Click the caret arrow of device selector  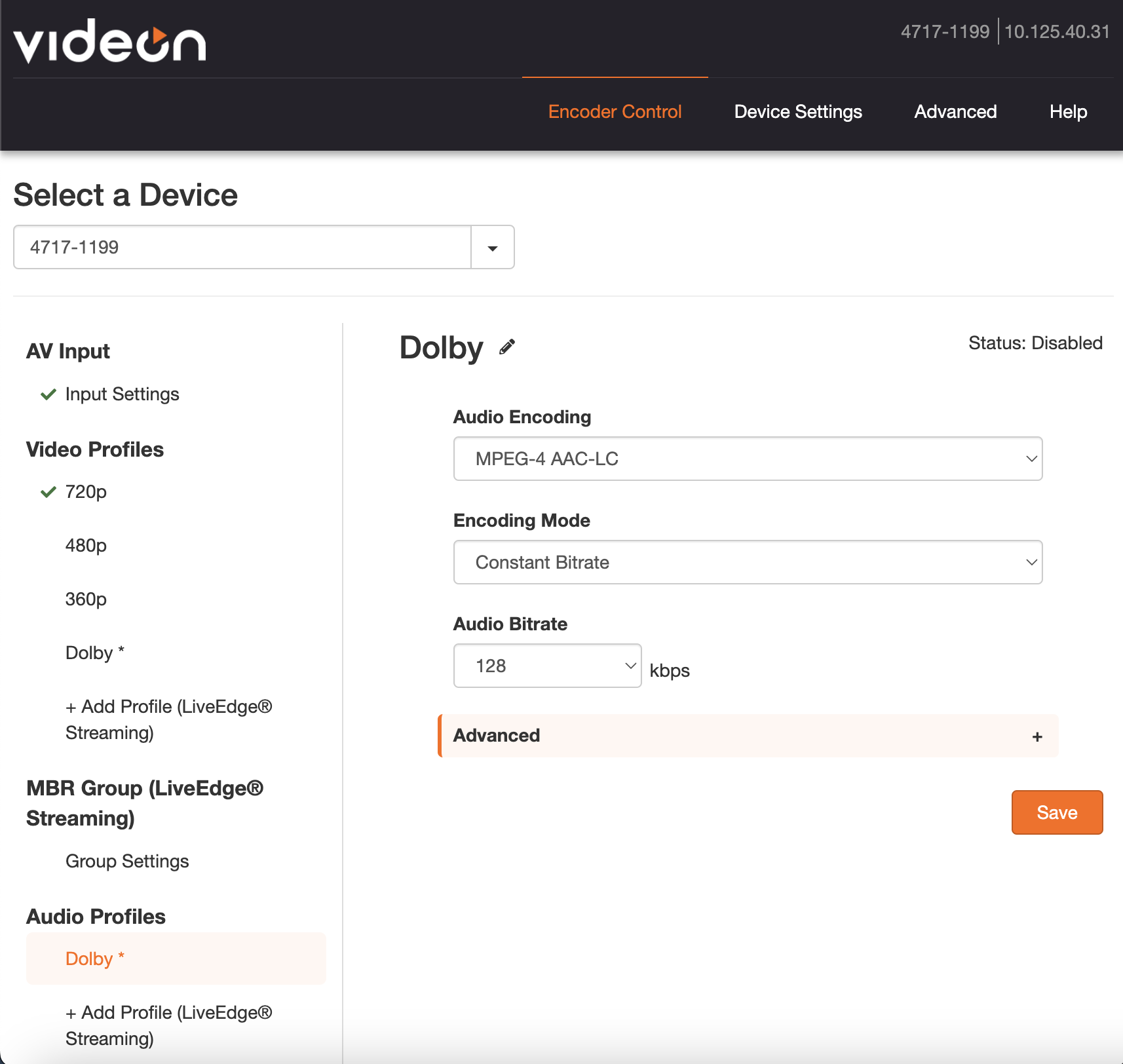492,248
